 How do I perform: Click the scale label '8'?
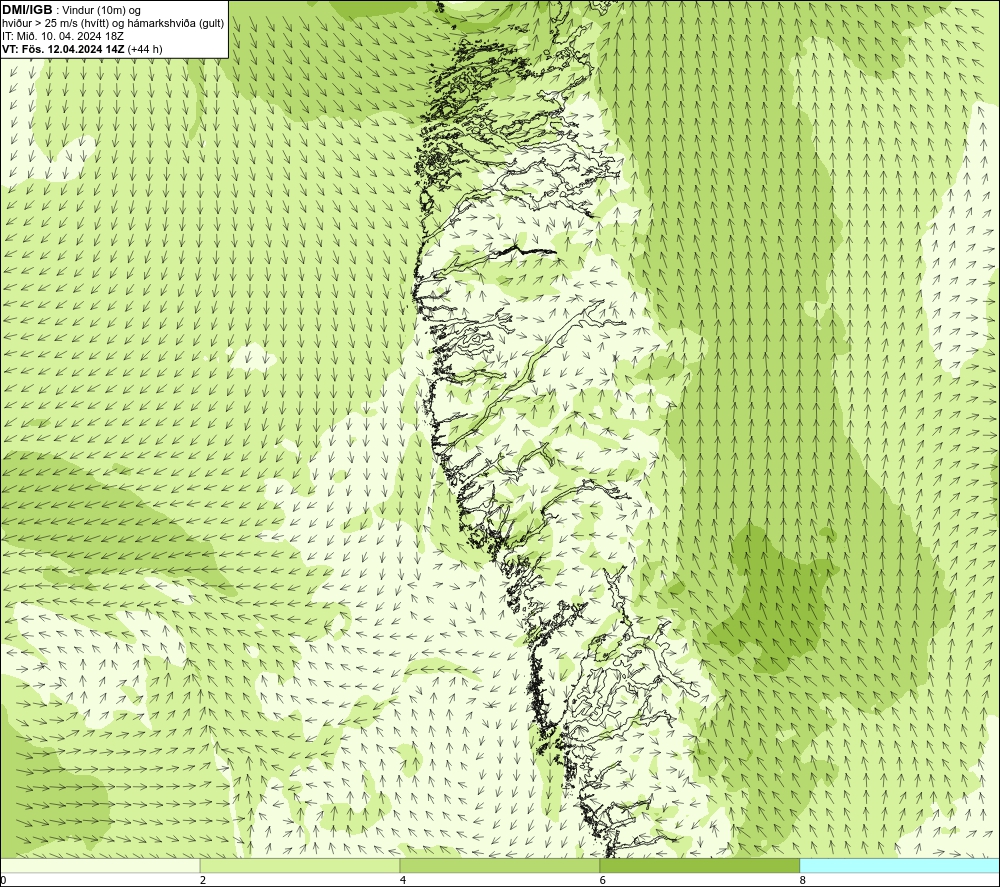(x=802, y=881)
